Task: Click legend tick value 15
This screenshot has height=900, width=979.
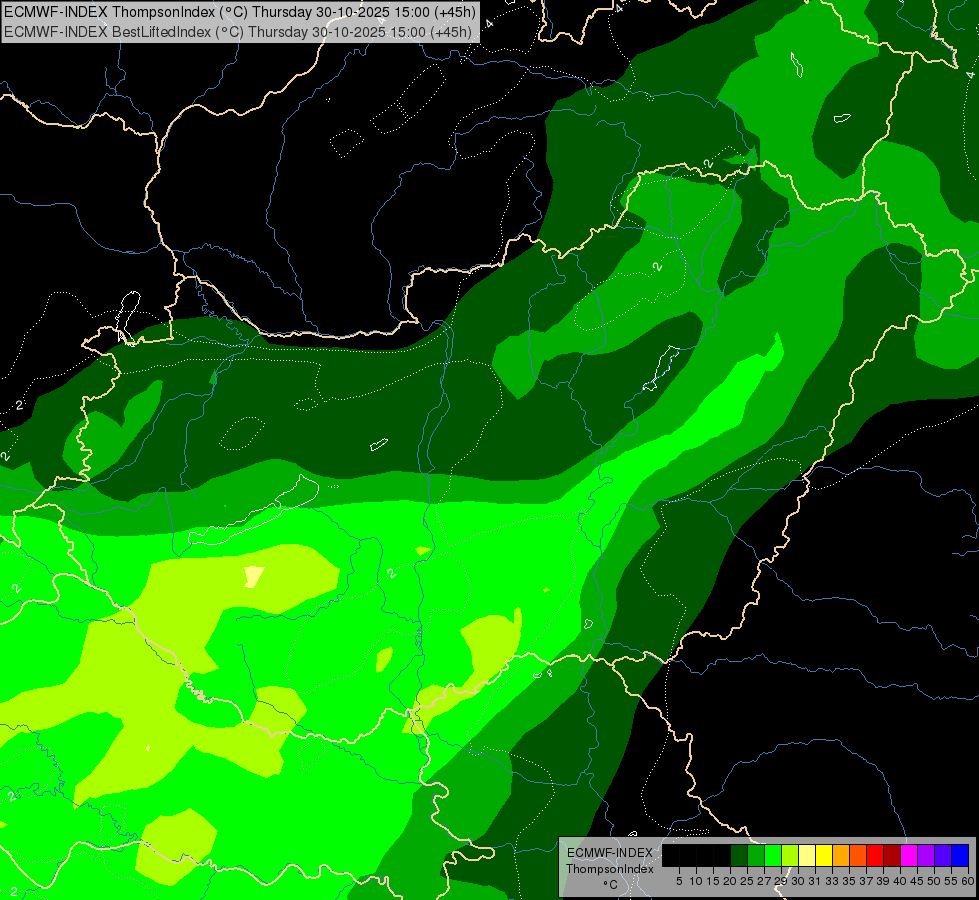Action: click(x=713, y=881)
